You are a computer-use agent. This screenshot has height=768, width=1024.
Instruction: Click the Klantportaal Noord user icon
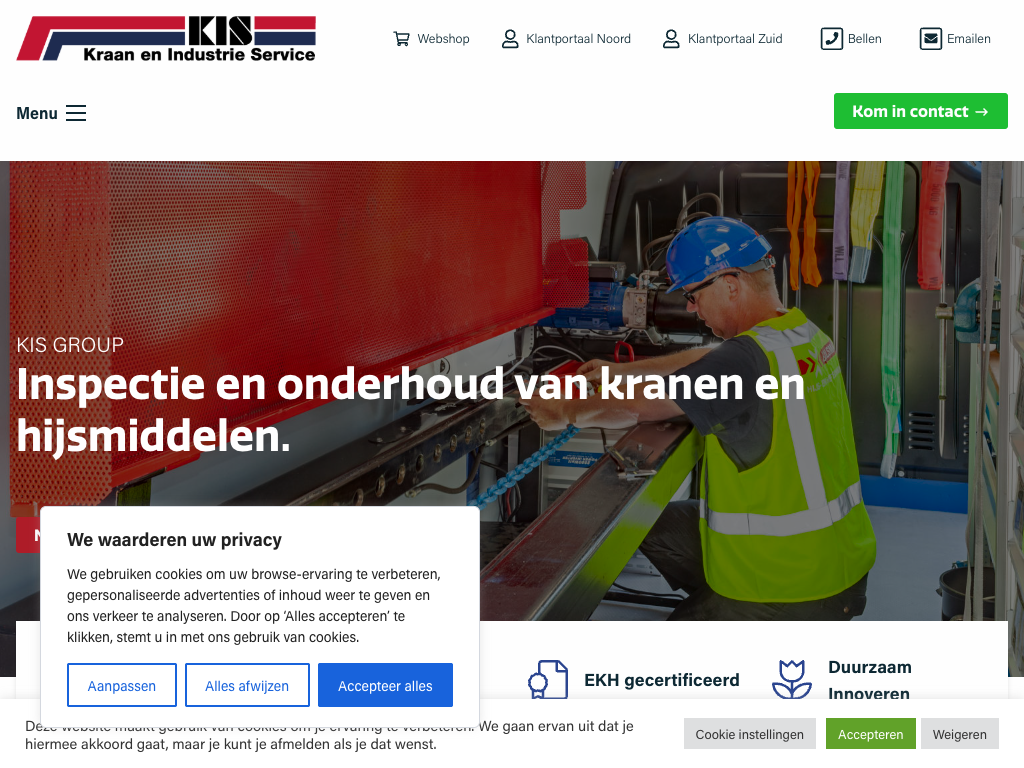(x=510, y=39)
